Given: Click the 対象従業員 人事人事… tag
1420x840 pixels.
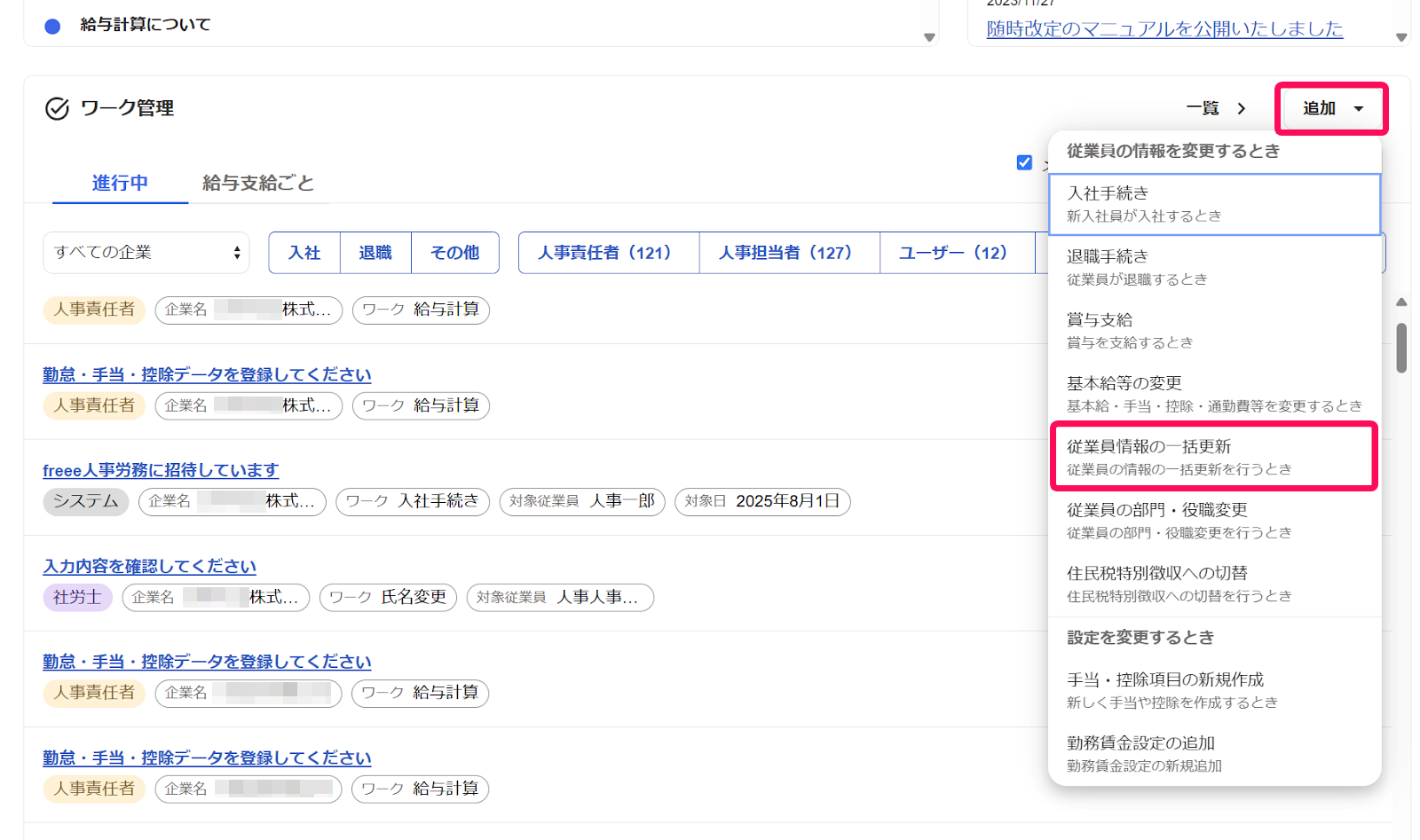Looking at the screenshot, I should point(560,597).
